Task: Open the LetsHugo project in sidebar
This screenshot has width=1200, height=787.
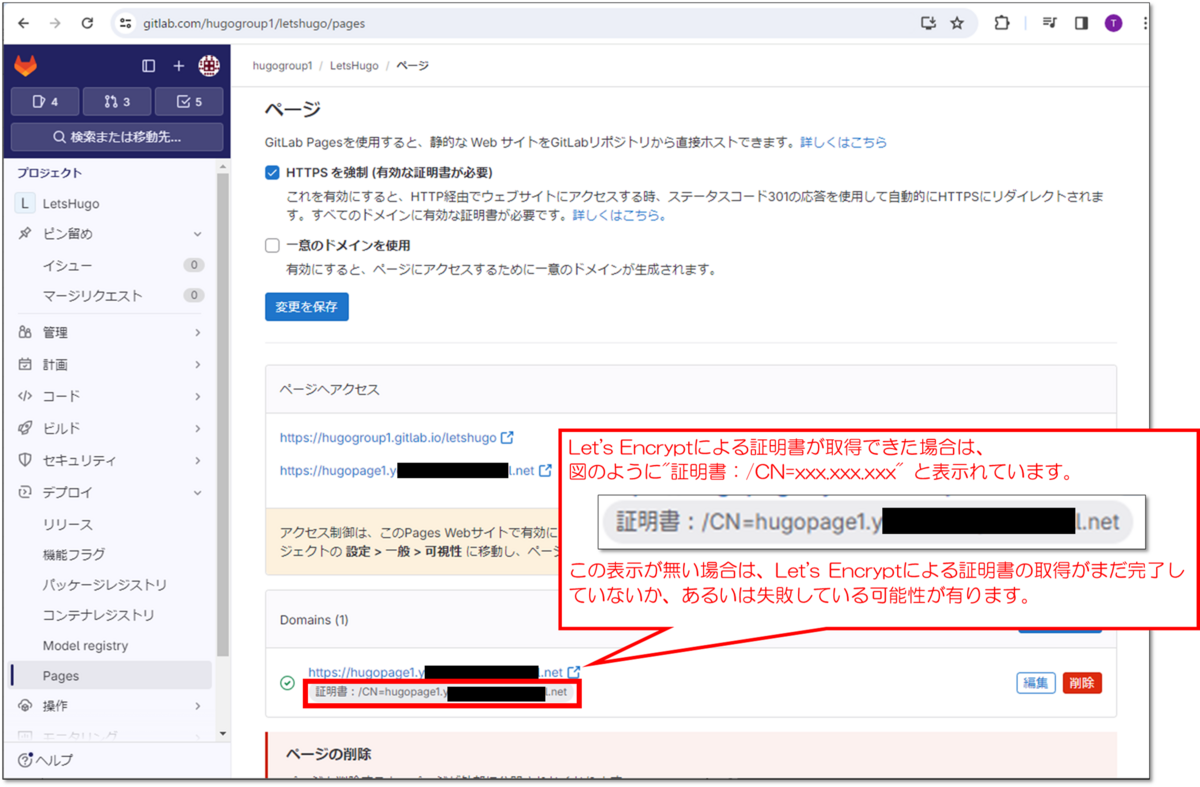Action: [x=110, y=203]
